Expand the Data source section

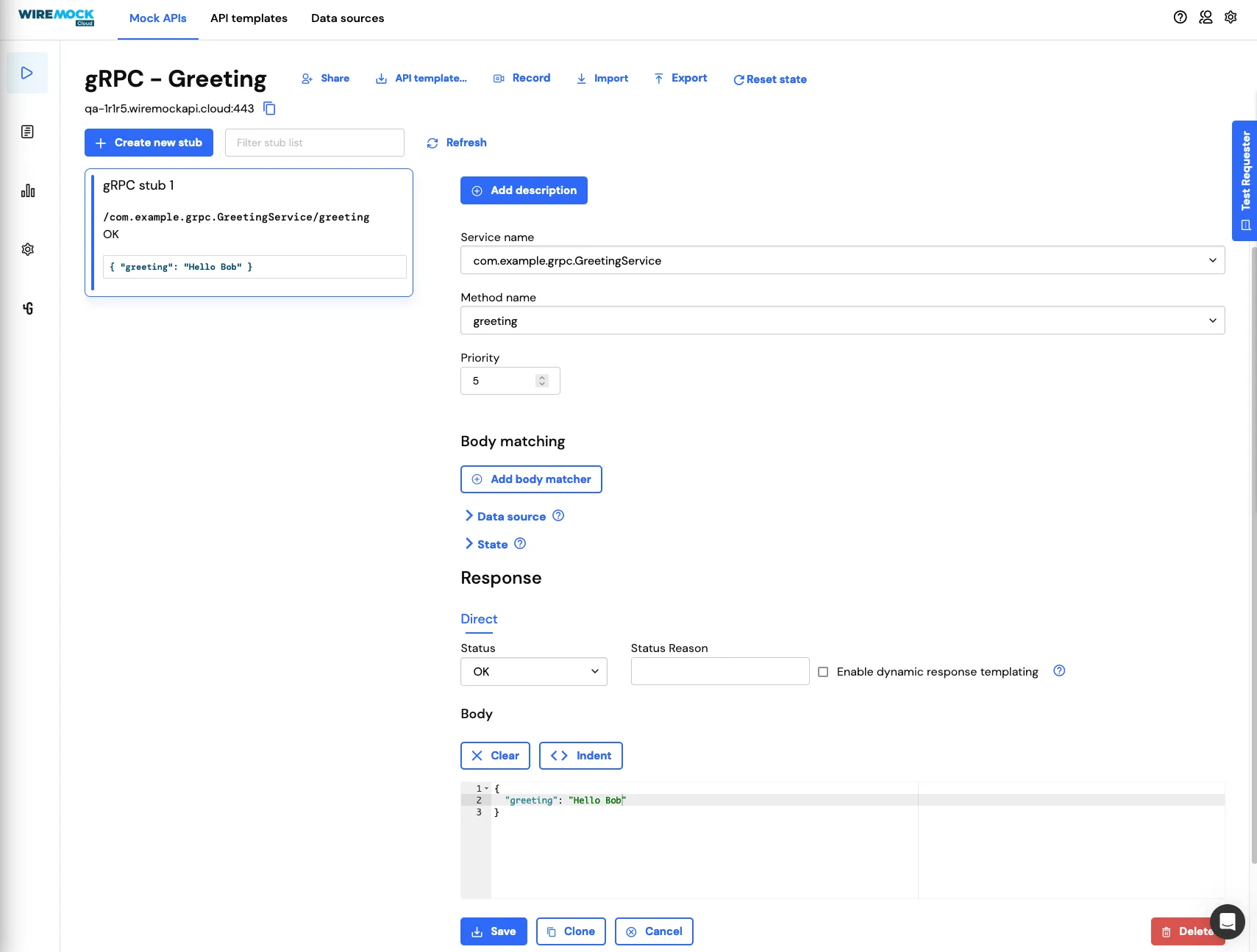click(505, 516)
